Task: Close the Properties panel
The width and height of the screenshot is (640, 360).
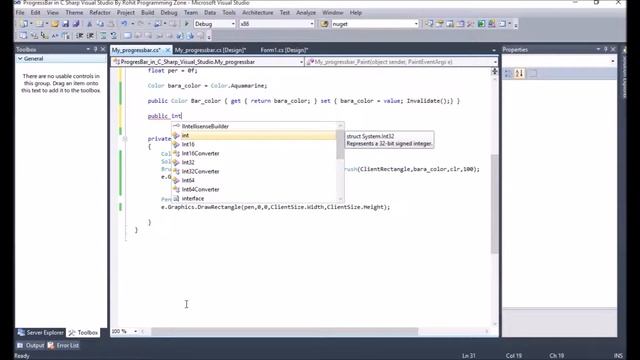Action: (613, 49)
